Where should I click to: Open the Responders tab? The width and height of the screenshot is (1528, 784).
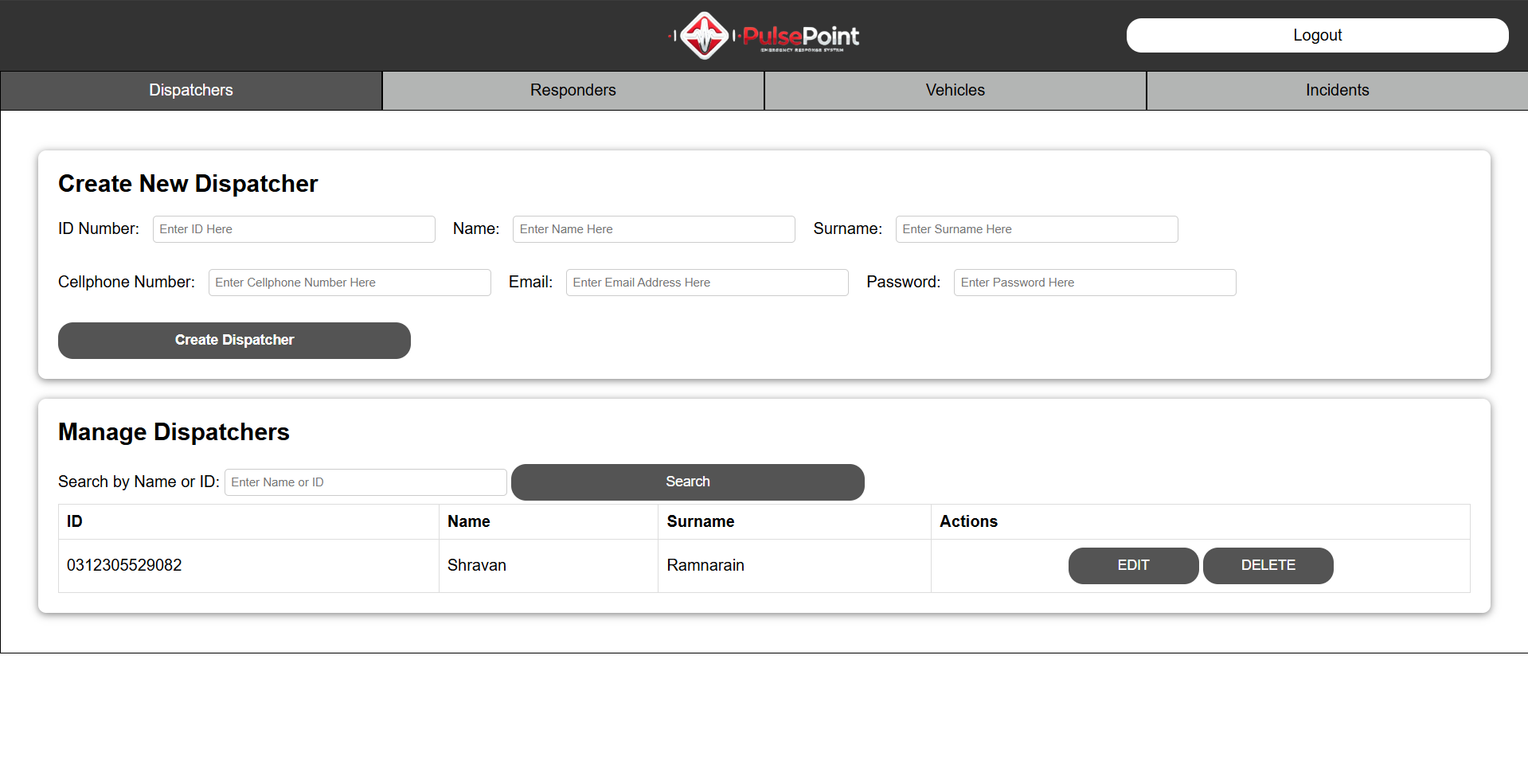tap(573, 90)
